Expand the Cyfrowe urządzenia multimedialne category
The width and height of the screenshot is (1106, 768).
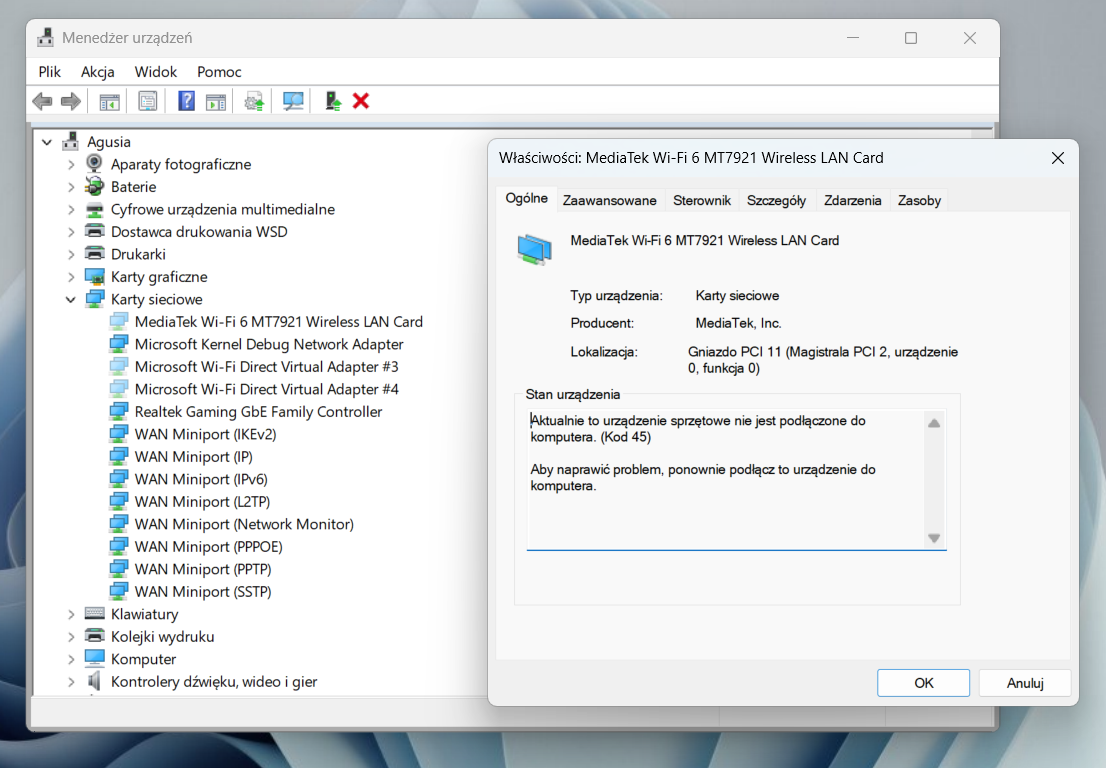tap(71, 209)
